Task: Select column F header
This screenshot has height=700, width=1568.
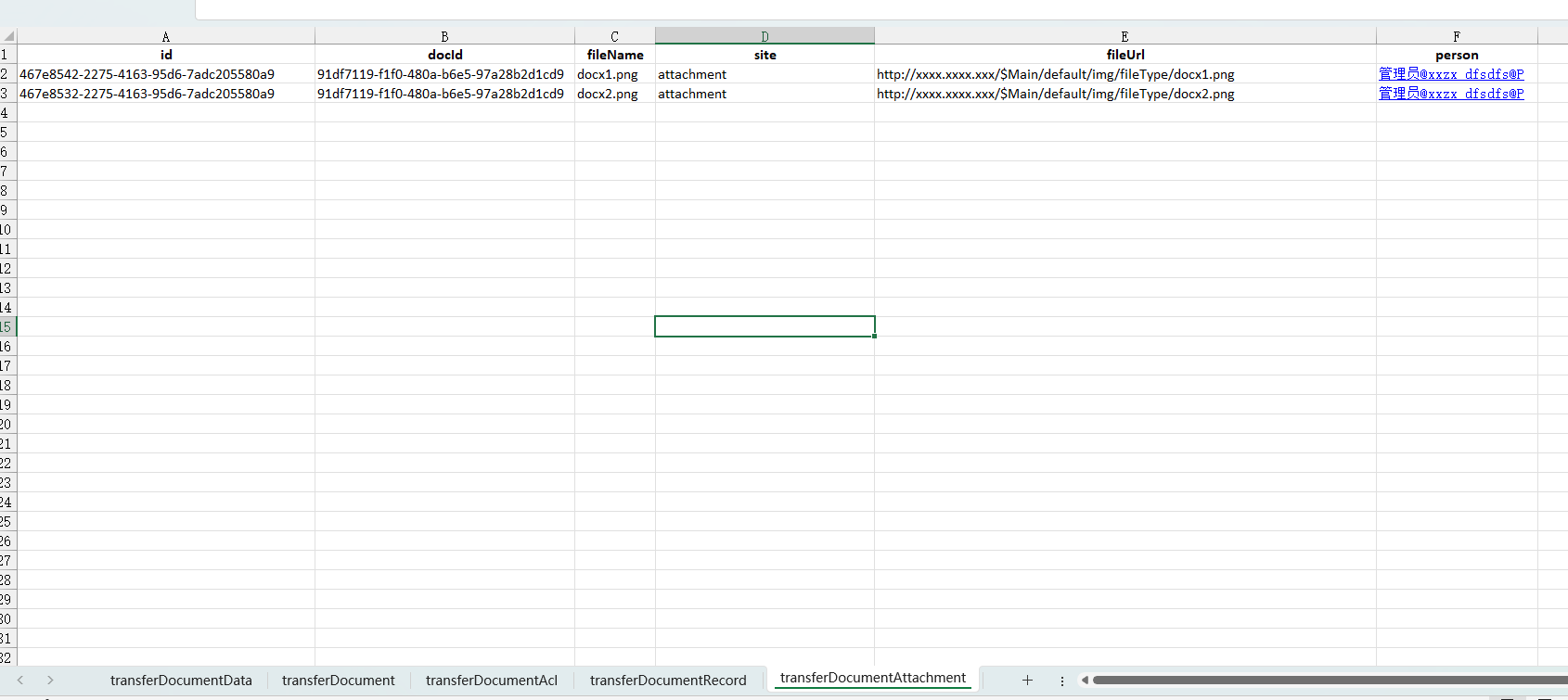Action: click(1457, 36)
